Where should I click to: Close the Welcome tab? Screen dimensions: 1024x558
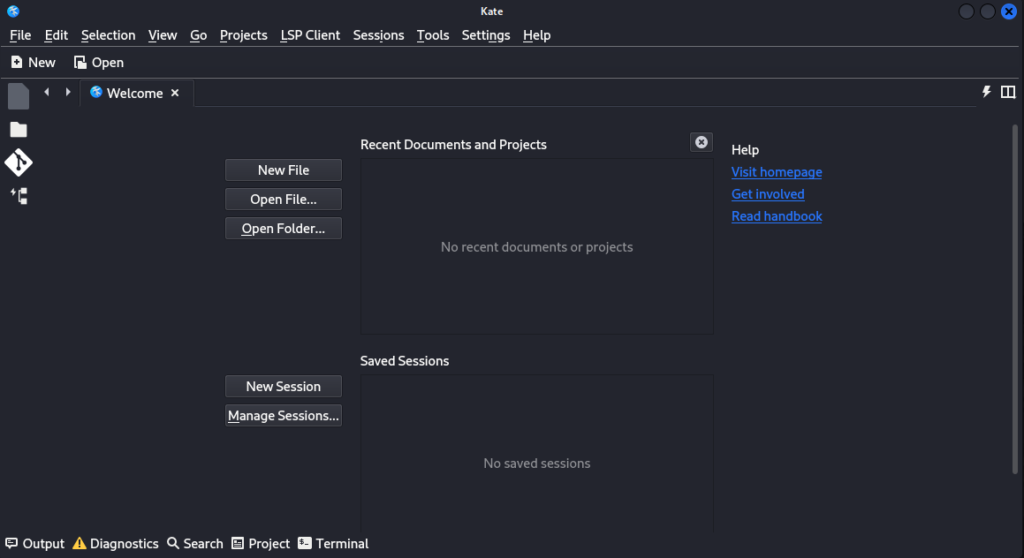click(x=175, y=93)
